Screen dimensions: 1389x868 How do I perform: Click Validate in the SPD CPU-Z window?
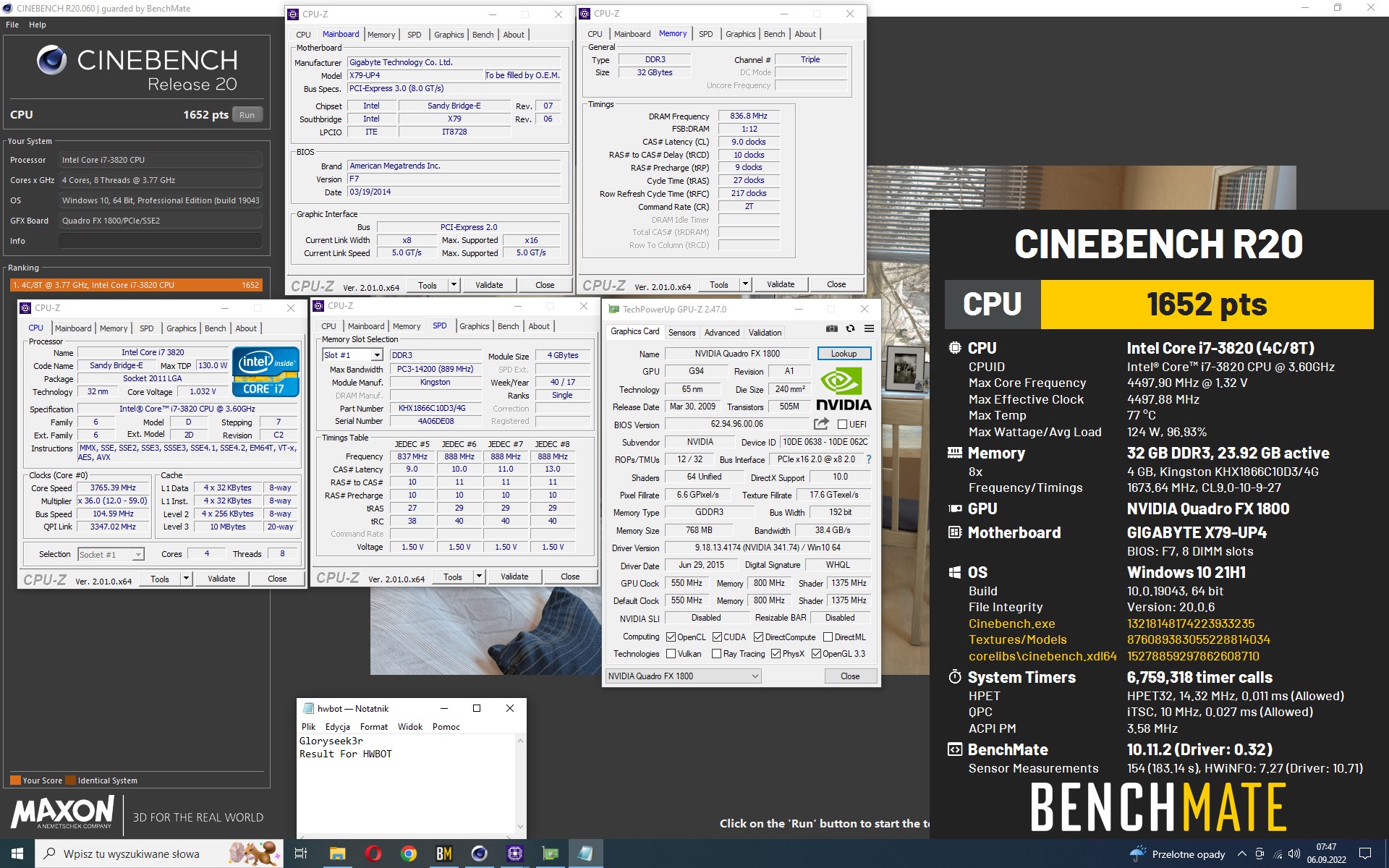click(514, 576)
